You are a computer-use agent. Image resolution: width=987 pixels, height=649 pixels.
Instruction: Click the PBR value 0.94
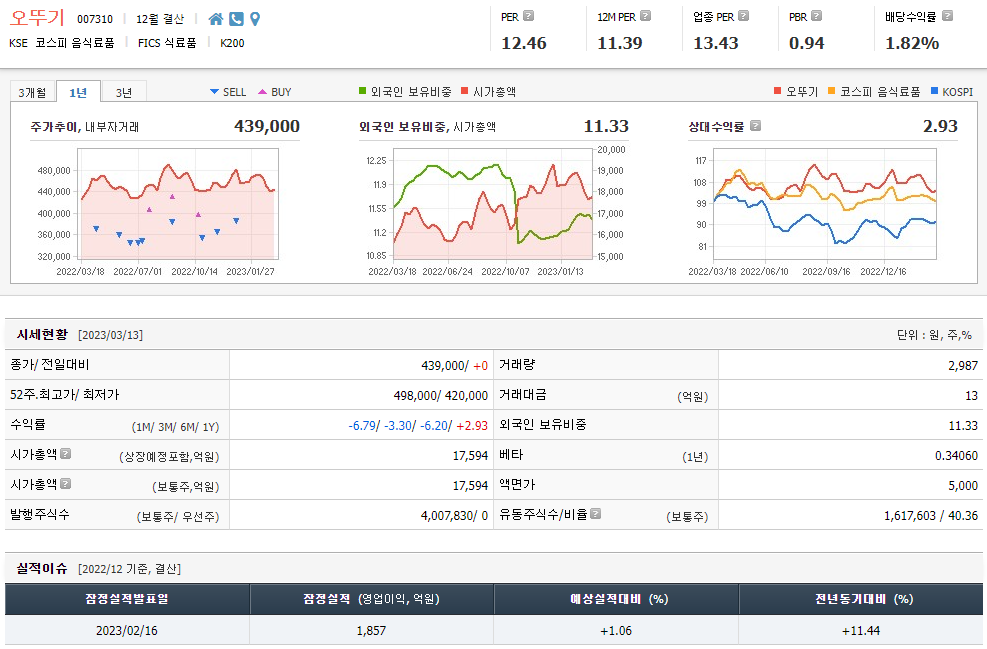(x=806, y=43)
